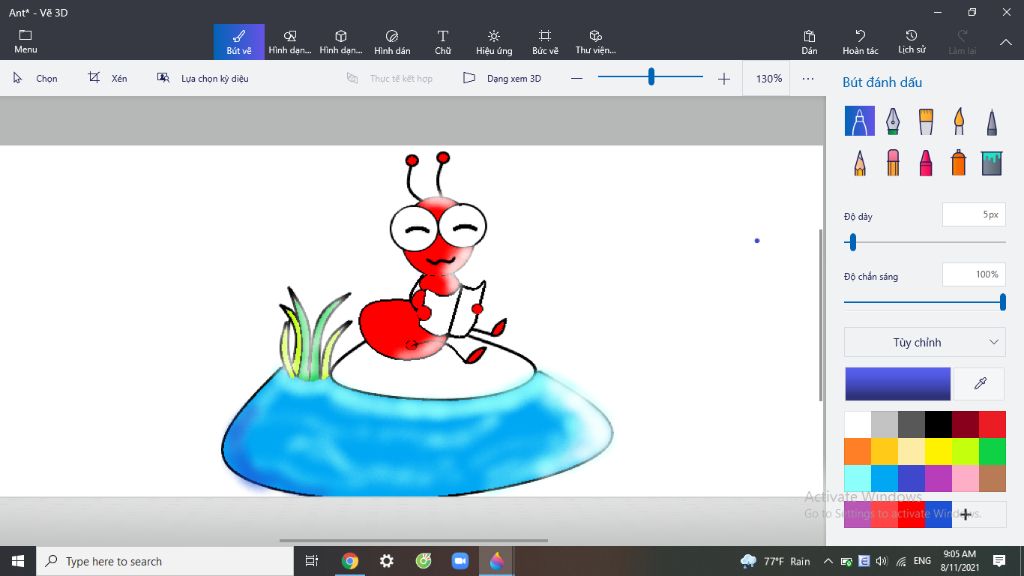Click the current color preview box
Screen dimensions: 1024x576
pos(897,383)
